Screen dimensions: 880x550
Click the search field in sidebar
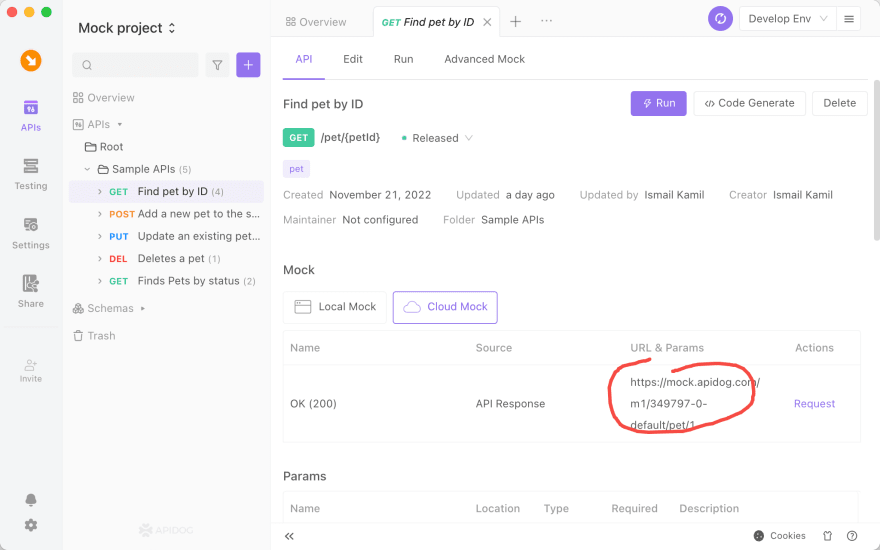tap(135, 65)
